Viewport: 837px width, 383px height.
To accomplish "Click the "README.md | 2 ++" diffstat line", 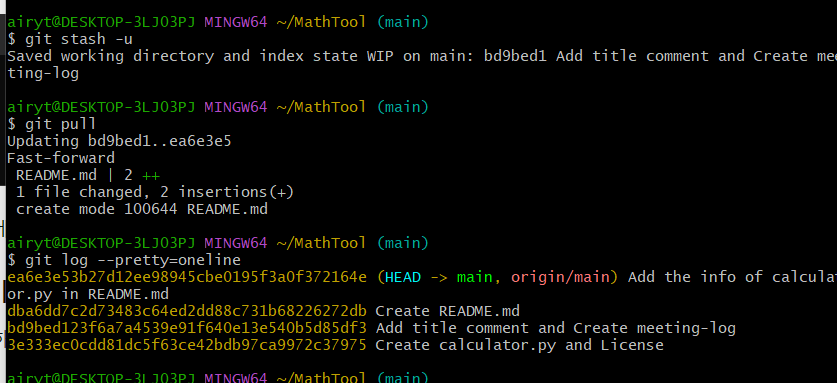I will [x=88, y=175].
